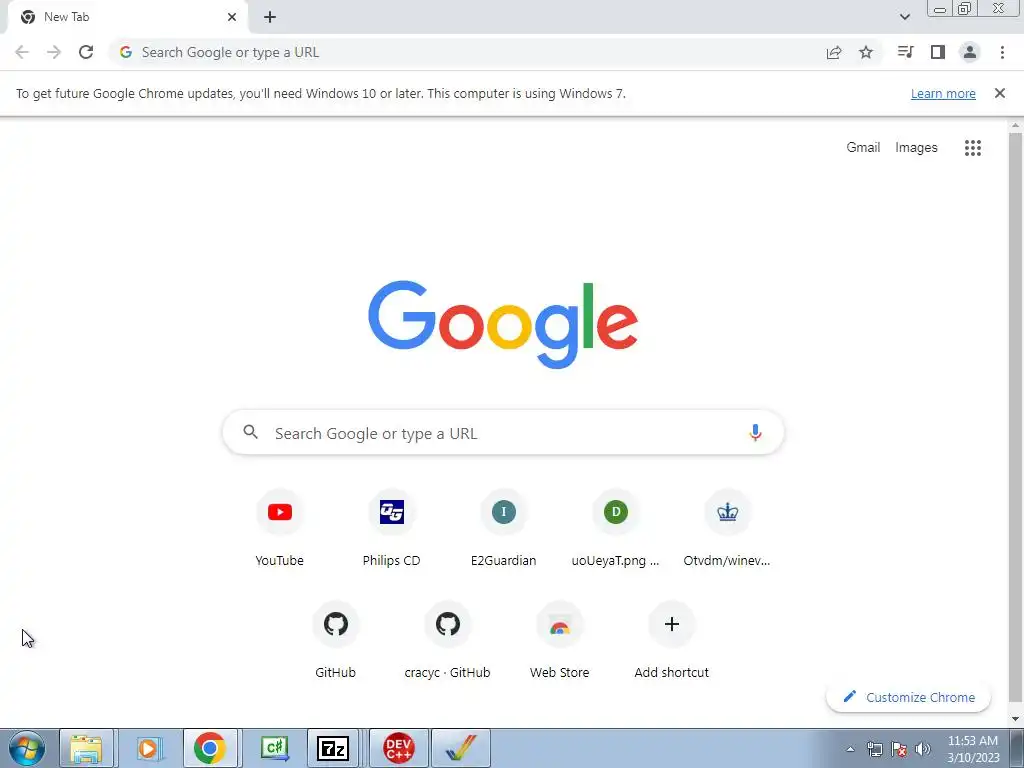The width and height of the screenshot is (1024, 768).
Task: Open the cracyc · GitHub shortcut
Action: coord(448,641)
